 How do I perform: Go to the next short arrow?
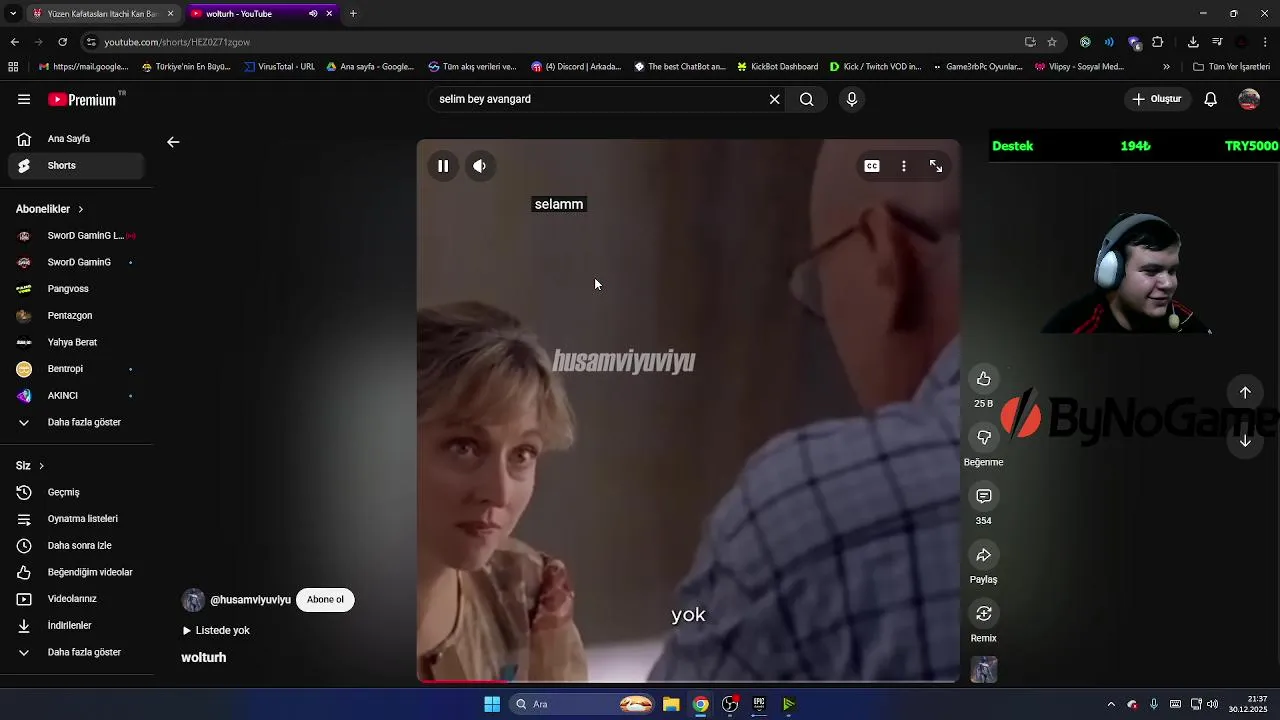point(1245,441)
